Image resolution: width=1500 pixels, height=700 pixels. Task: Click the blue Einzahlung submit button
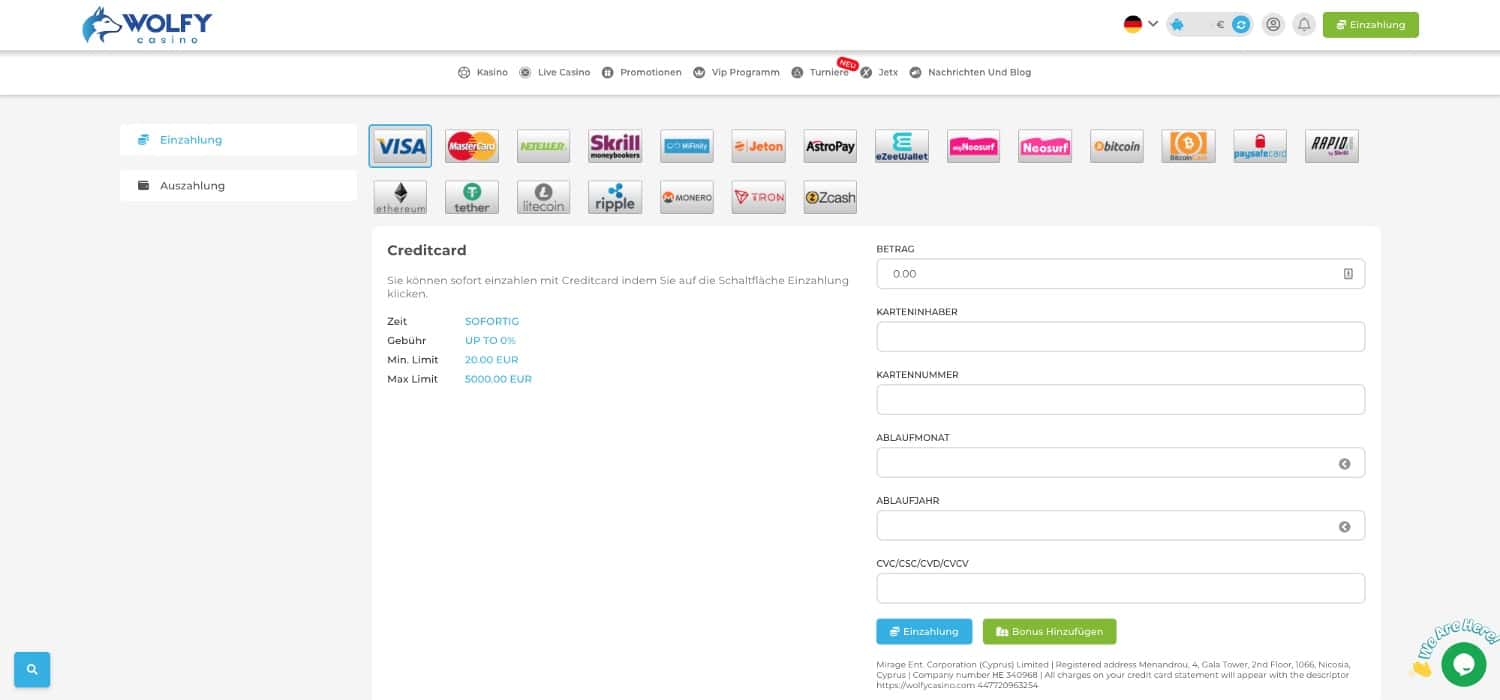tap(923, 631)
